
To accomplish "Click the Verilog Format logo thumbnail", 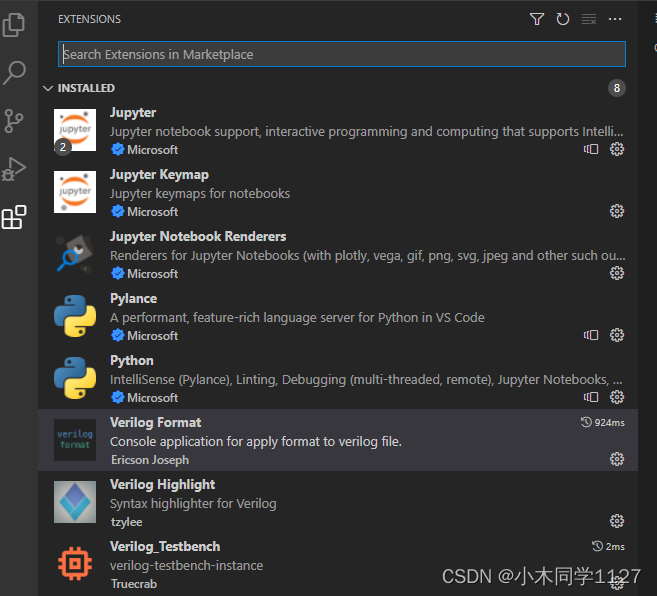I will (x=75, y=440).
